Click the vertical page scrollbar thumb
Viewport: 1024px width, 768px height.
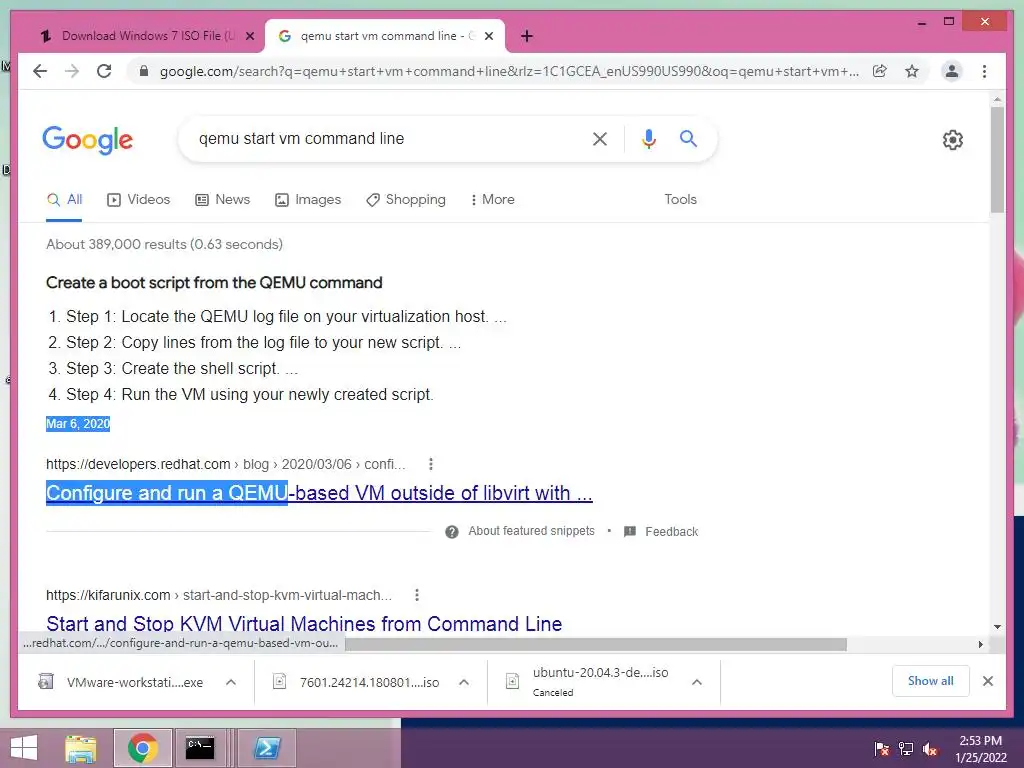[997, 160]
